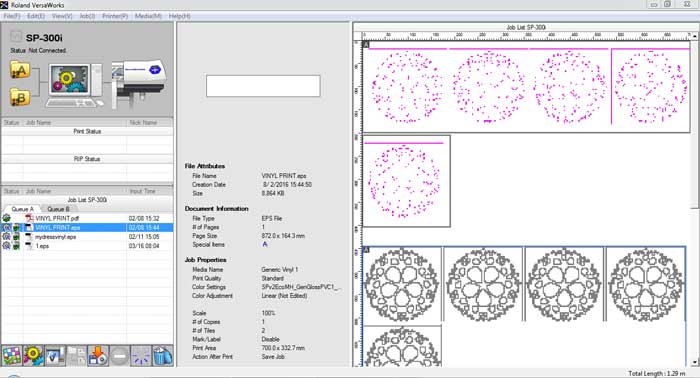Open the Media(M) menu
Viewport: 700px width, 378px height.
[x=148, y=16]
